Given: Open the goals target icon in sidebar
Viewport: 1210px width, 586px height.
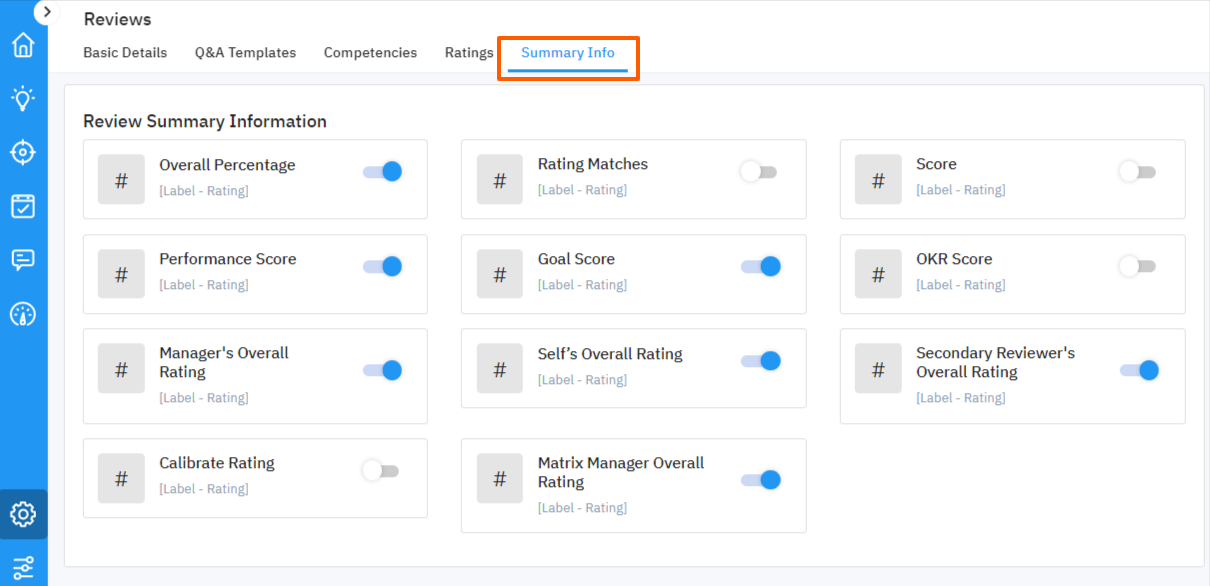Looking at the screenshot, I should click(24, 152).
